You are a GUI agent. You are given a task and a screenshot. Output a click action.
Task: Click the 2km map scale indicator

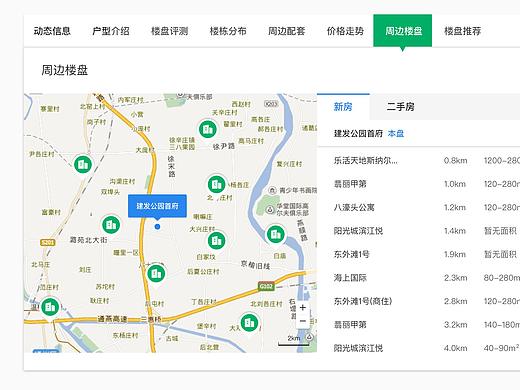click(294, 340)
